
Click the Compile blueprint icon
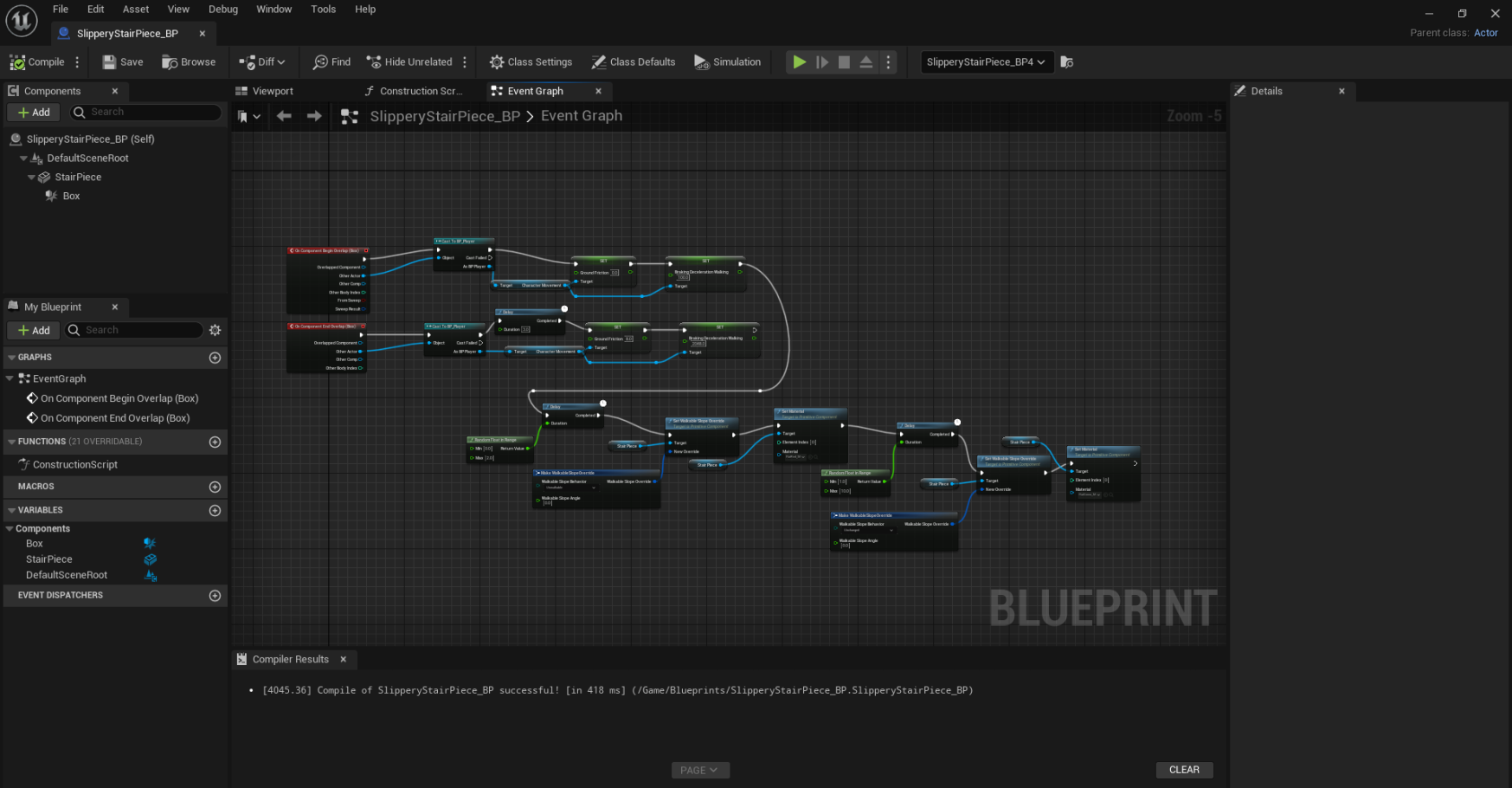(18, 62)
